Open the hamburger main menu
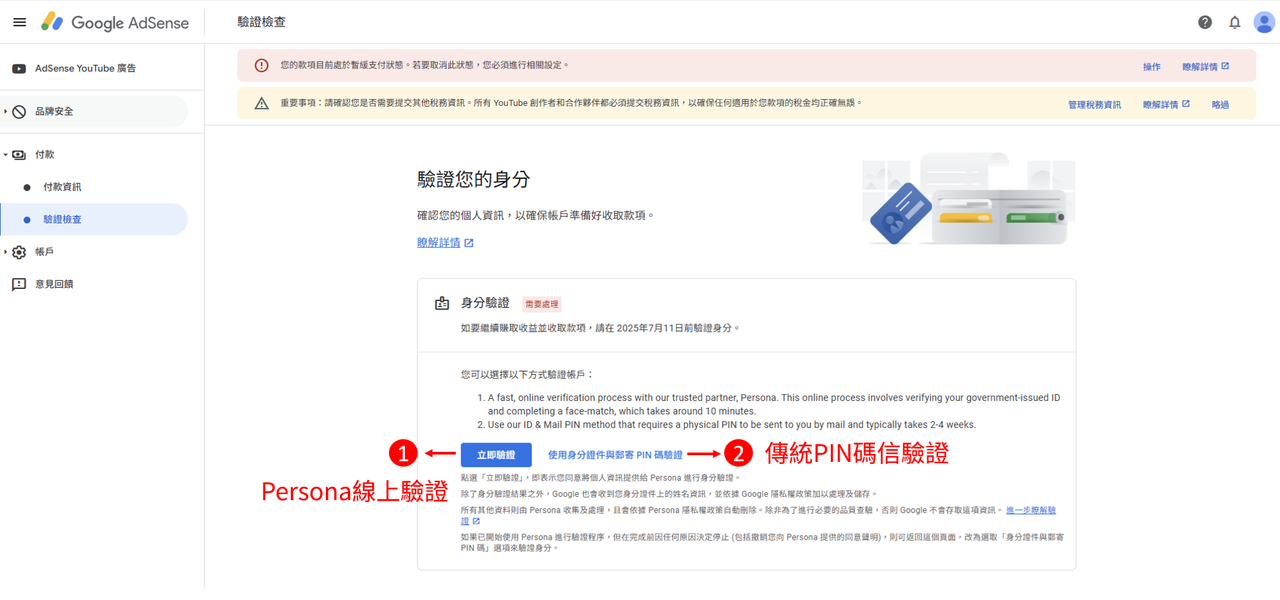This screenshot has height=600, width=1280. tap(19, 22)
